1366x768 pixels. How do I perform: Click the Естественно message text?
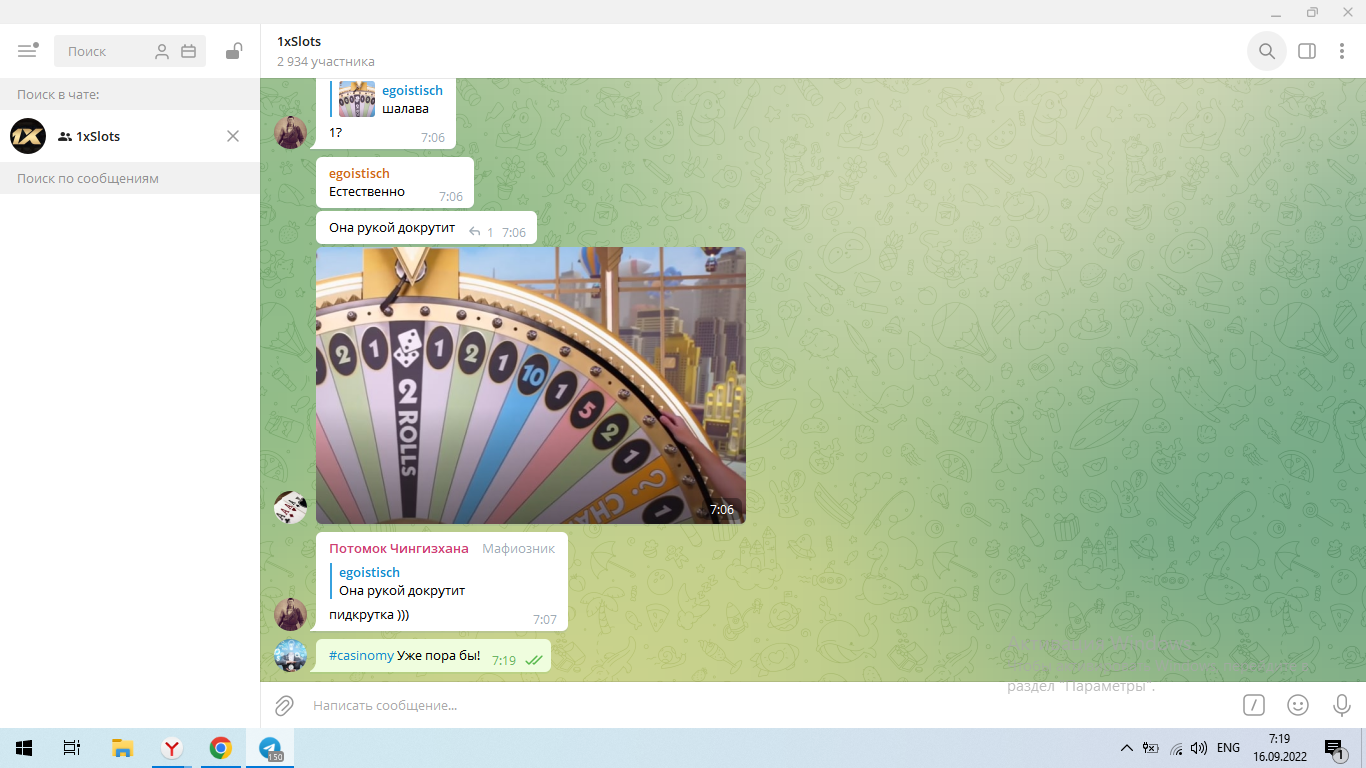pos(367,191)
